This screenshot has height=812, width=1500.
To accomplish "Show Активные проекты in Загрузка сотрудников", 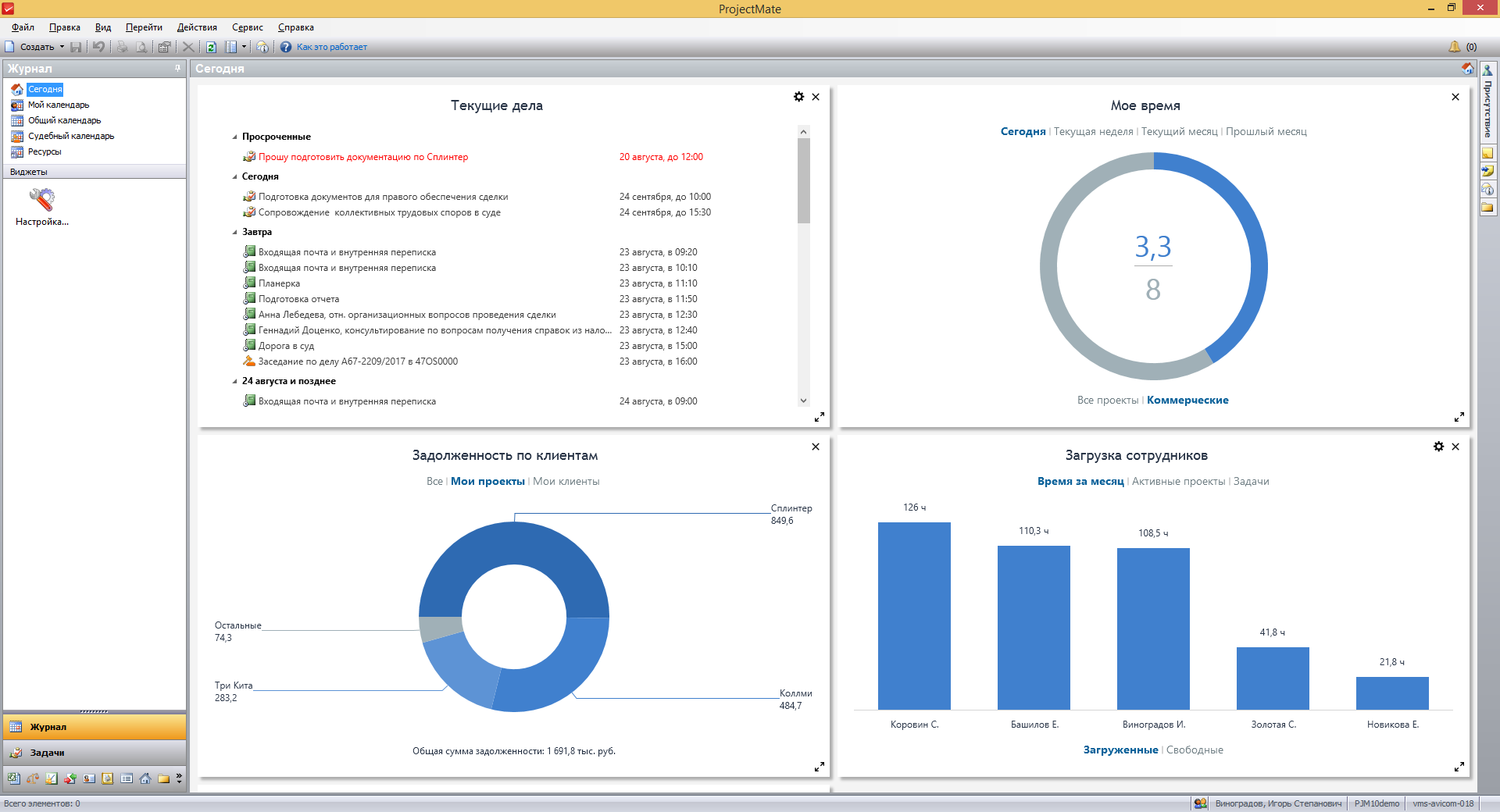I will [x=1178, y=482].
